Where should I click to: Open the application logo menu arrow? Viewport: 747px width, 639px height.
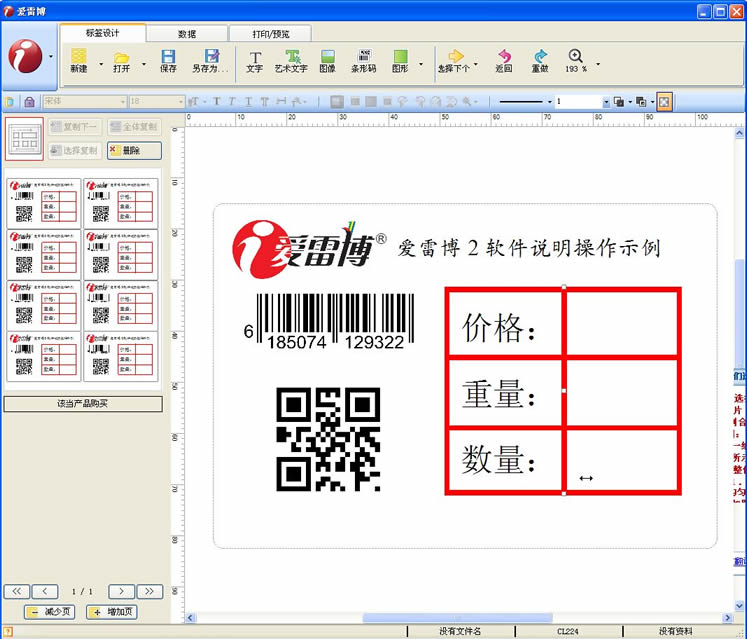pyautogui.click(x=51, y=57)
